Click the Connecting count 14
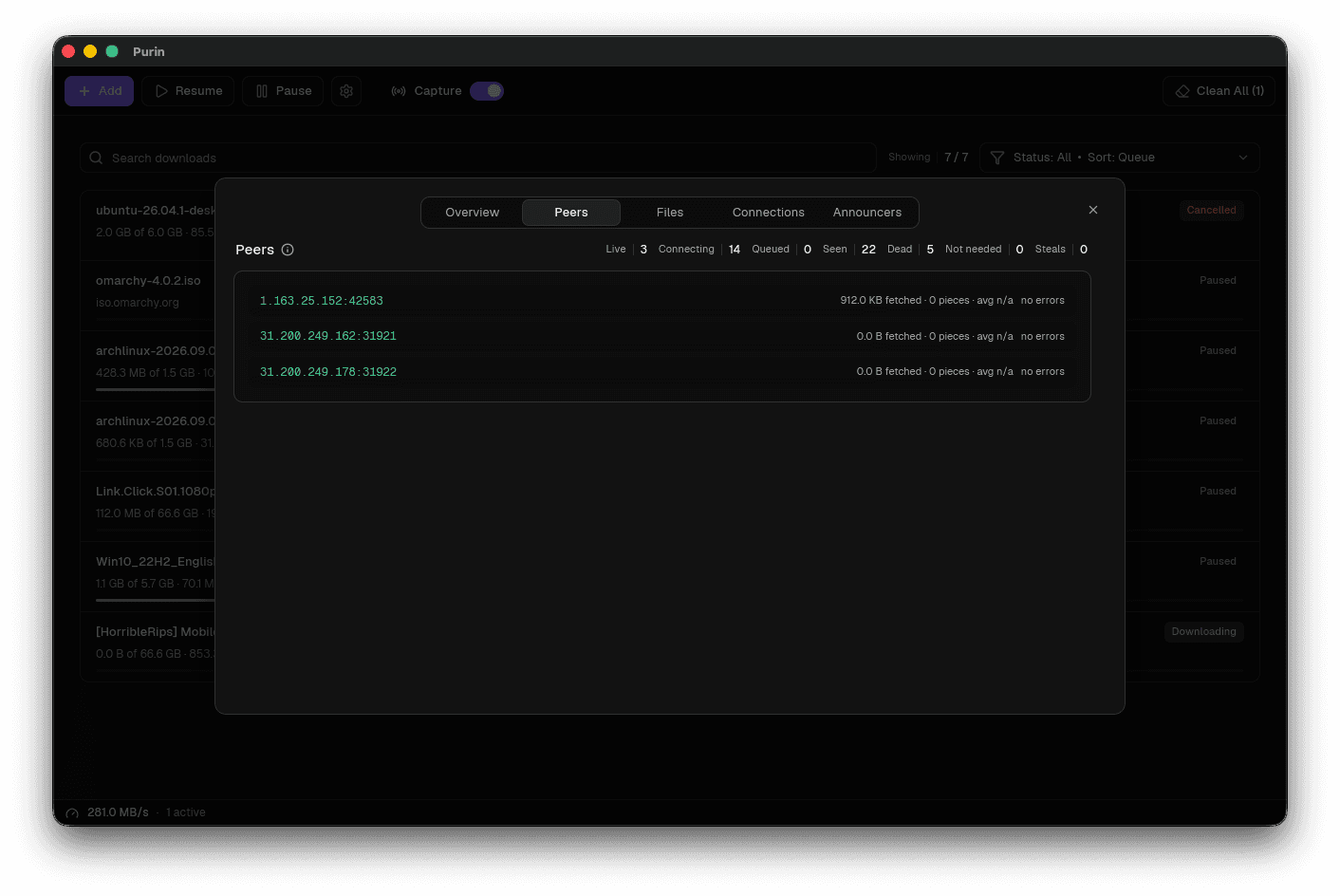 click(735, 250)
